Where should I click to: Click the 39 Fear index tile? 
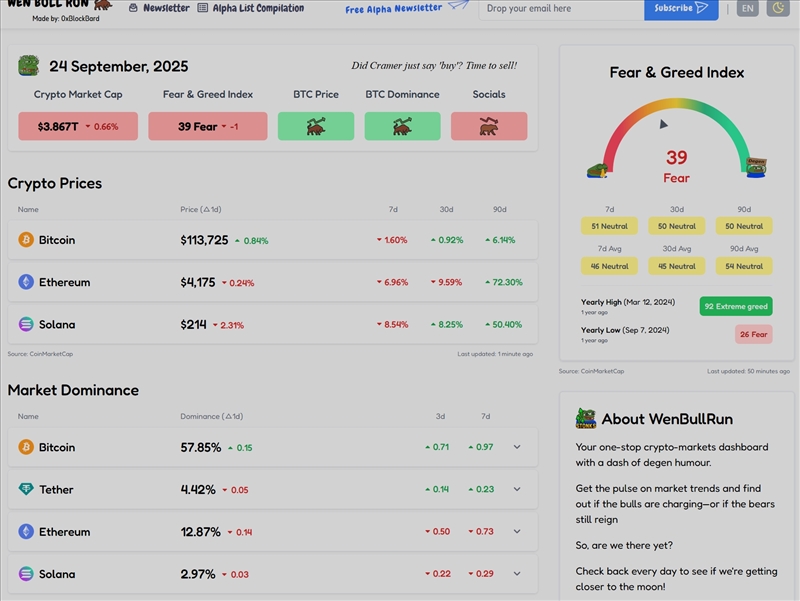click(208, 126)
